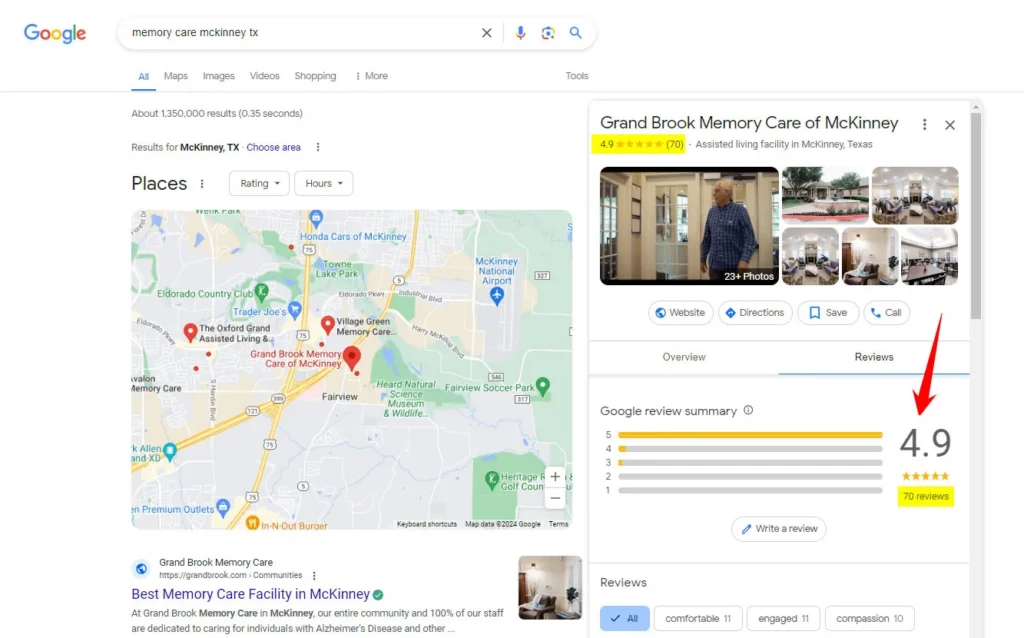Expand the Rating filter dropdown

click(259, 184)
